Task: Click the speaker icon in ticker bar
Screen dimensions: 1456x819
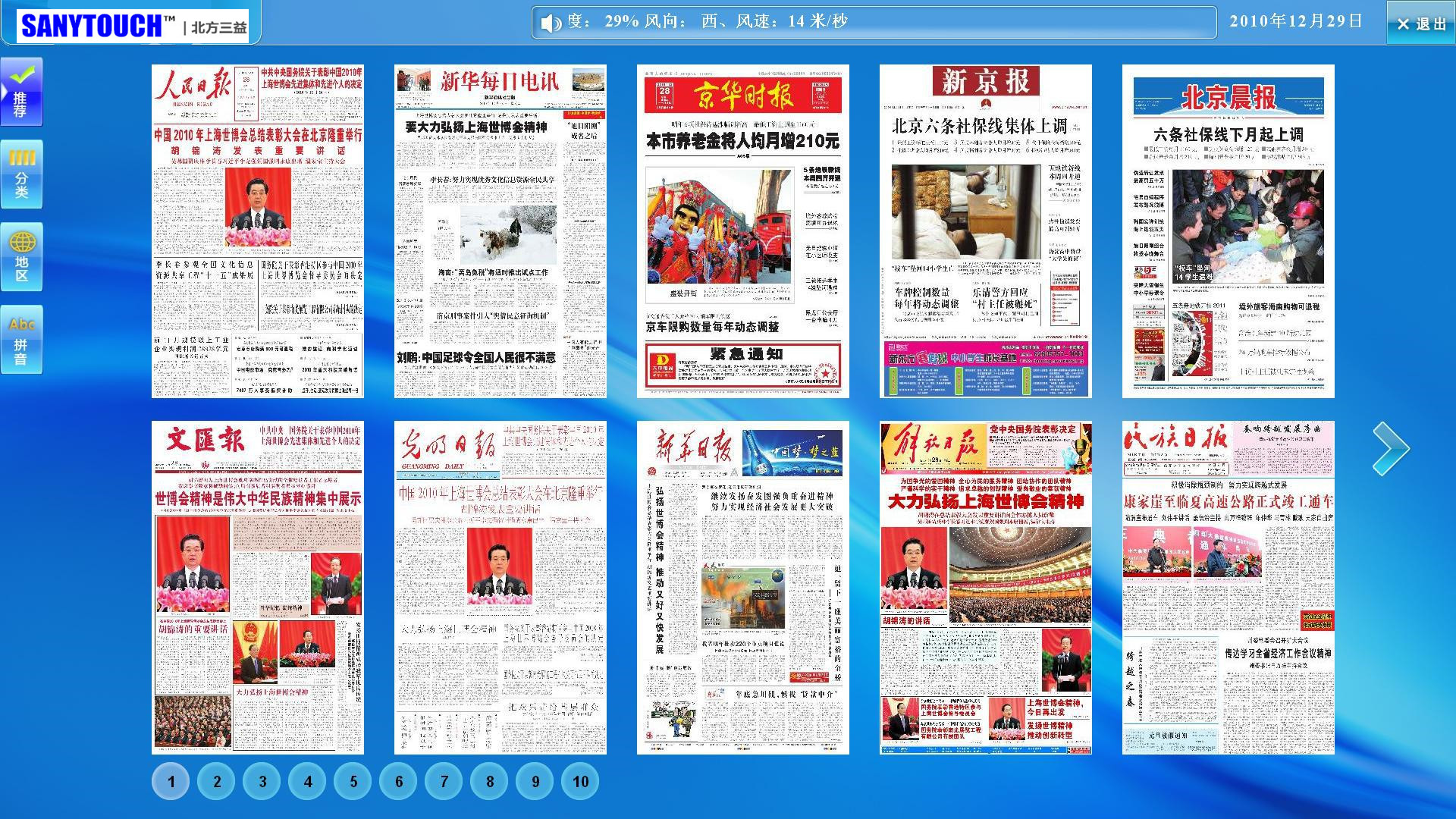Action: point(551,23)
